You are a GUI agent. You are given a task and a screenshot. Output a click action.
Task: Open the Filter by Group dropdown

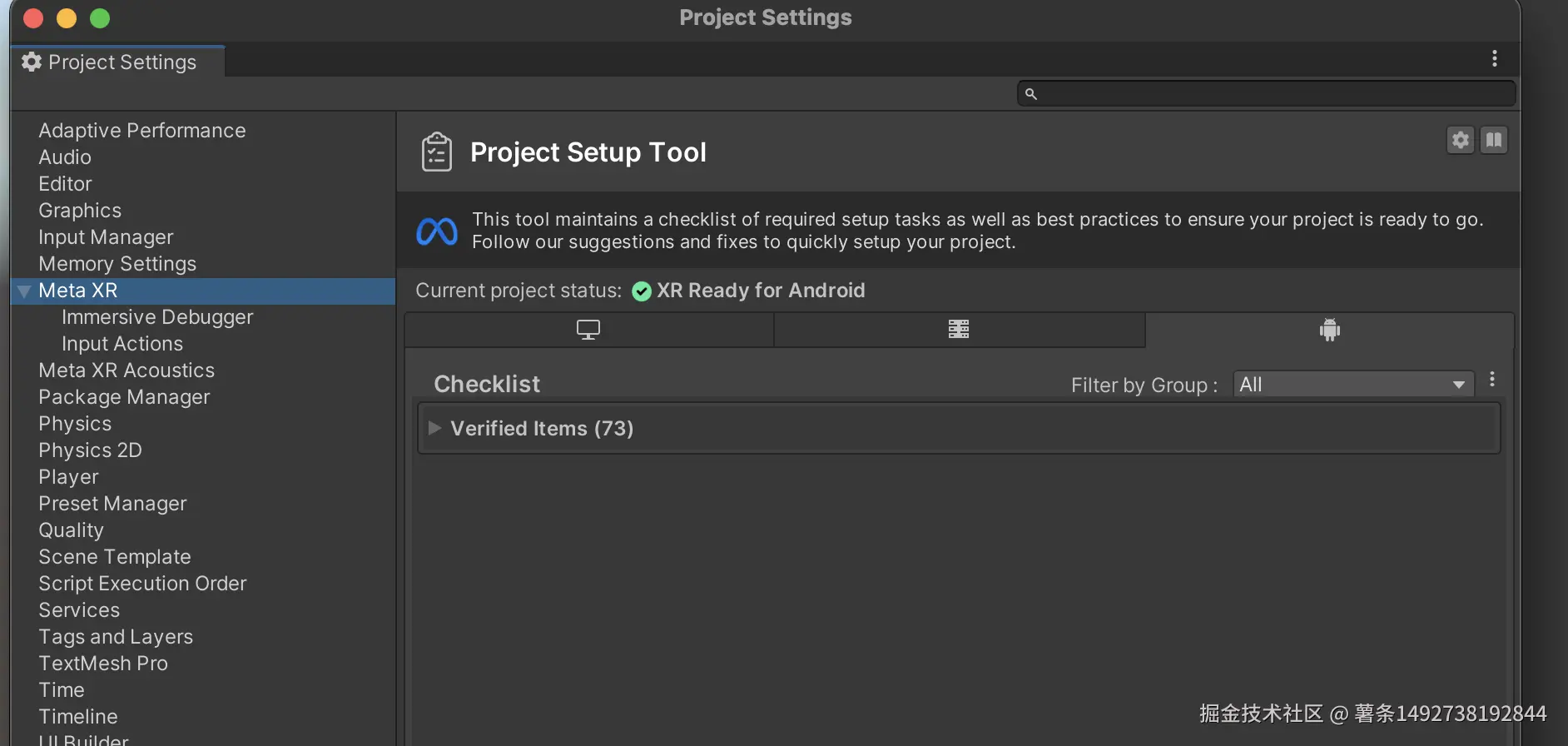[x=1352, y=385]
